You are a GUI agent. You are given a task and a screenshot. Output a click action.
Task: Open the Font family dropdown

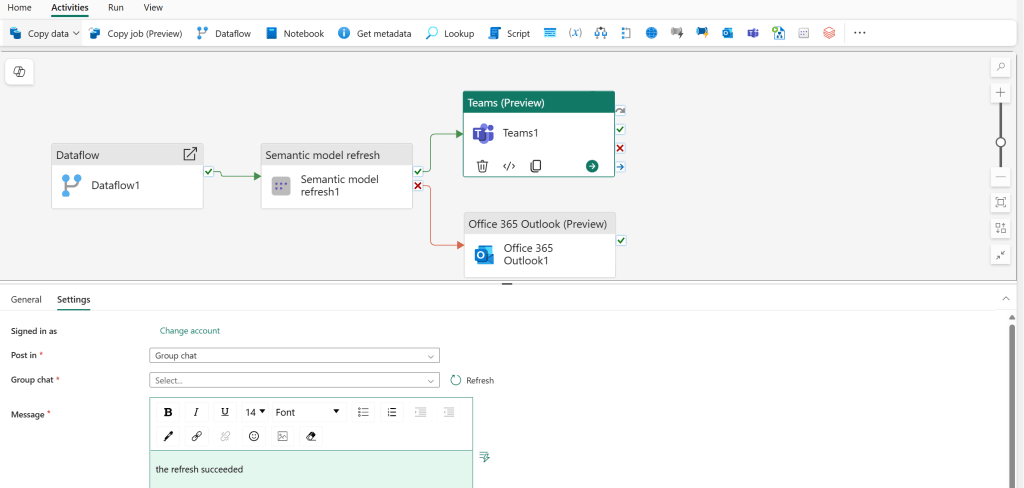(308, 412)
